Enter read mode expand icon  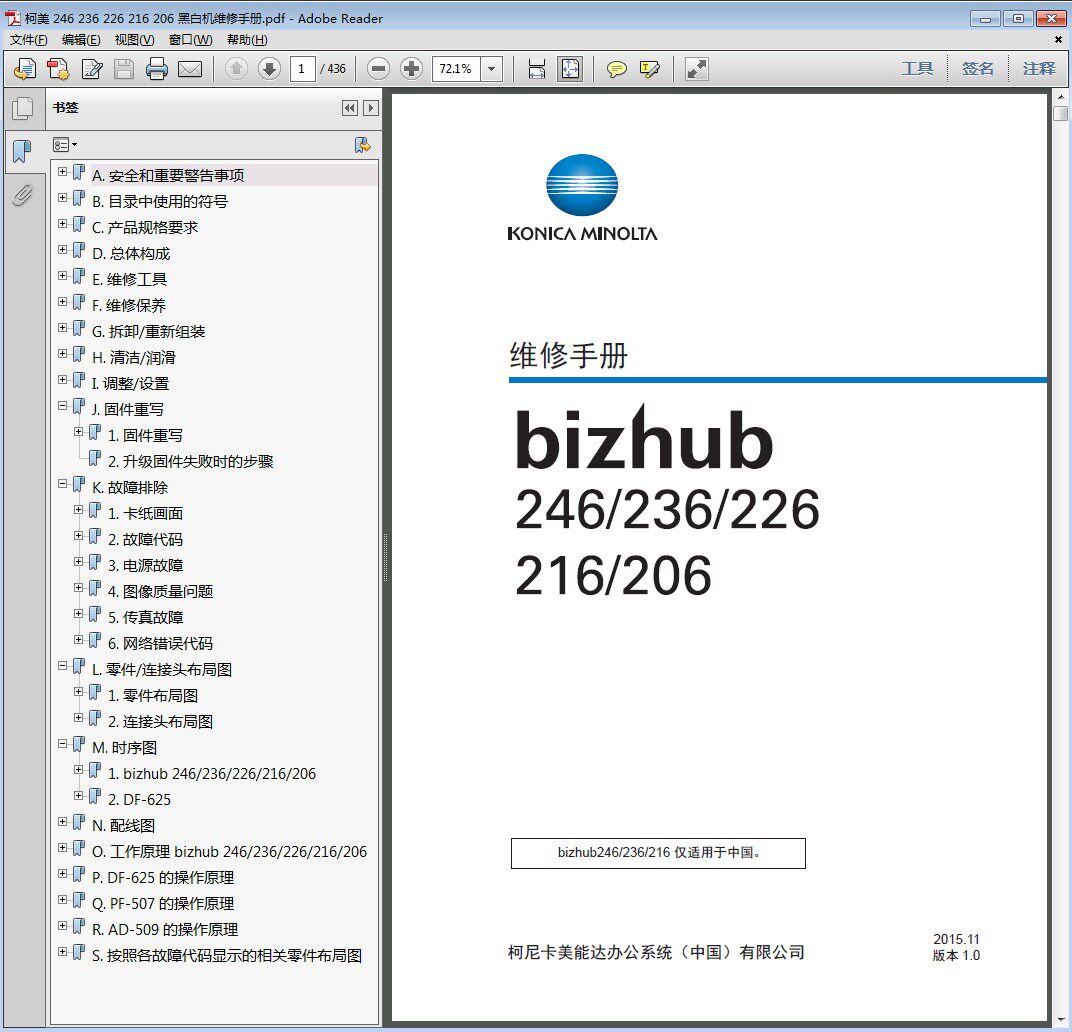pyautogui.click(x=697, y=69)
